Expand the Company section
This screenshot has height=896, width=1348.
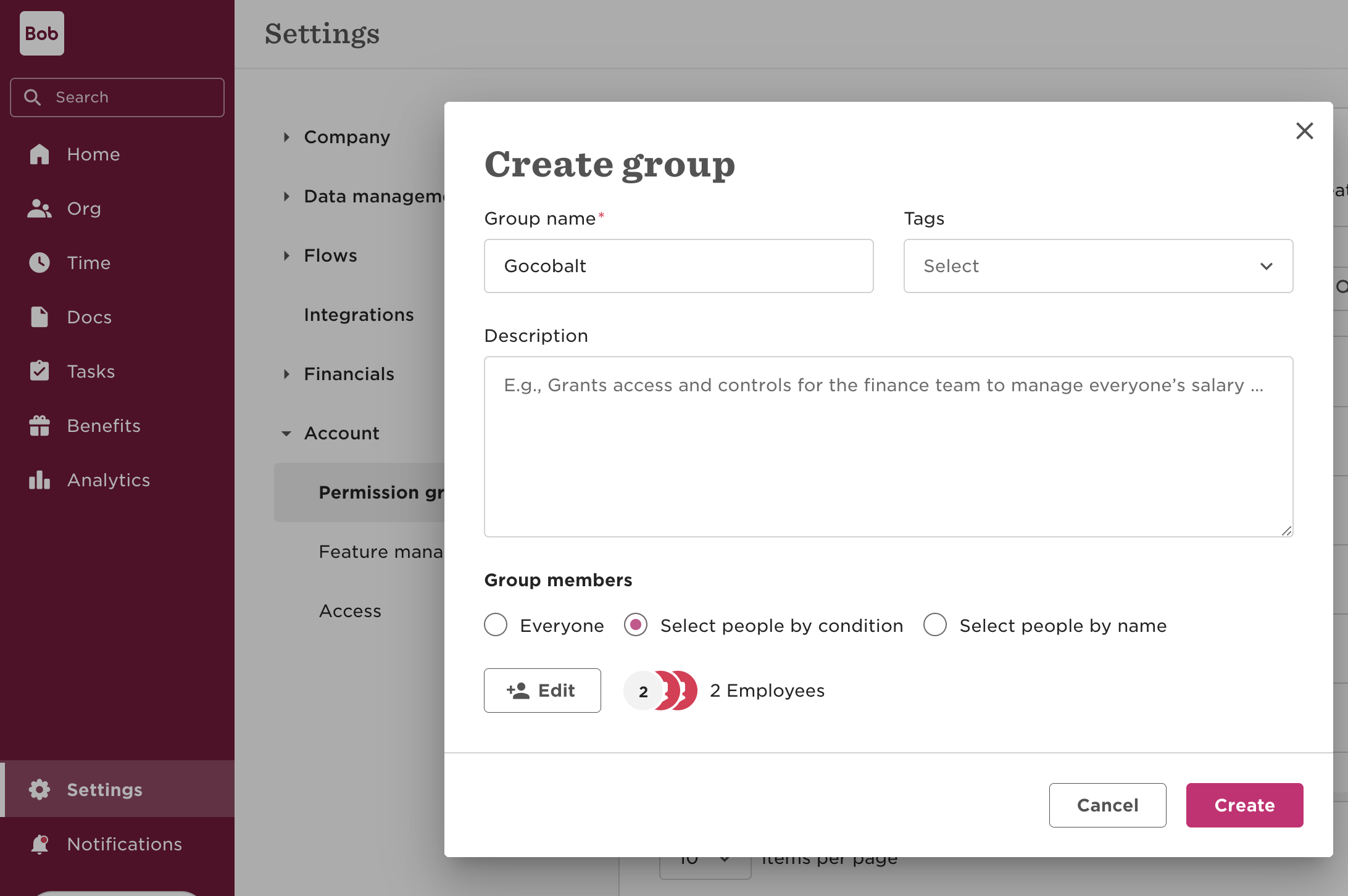(346, 136)
